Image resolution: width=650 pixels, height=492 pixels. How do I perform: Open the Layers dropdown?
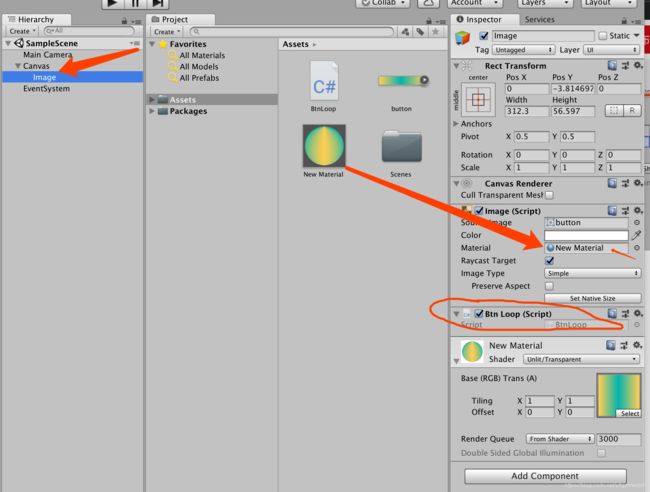[x=545, y=3]
